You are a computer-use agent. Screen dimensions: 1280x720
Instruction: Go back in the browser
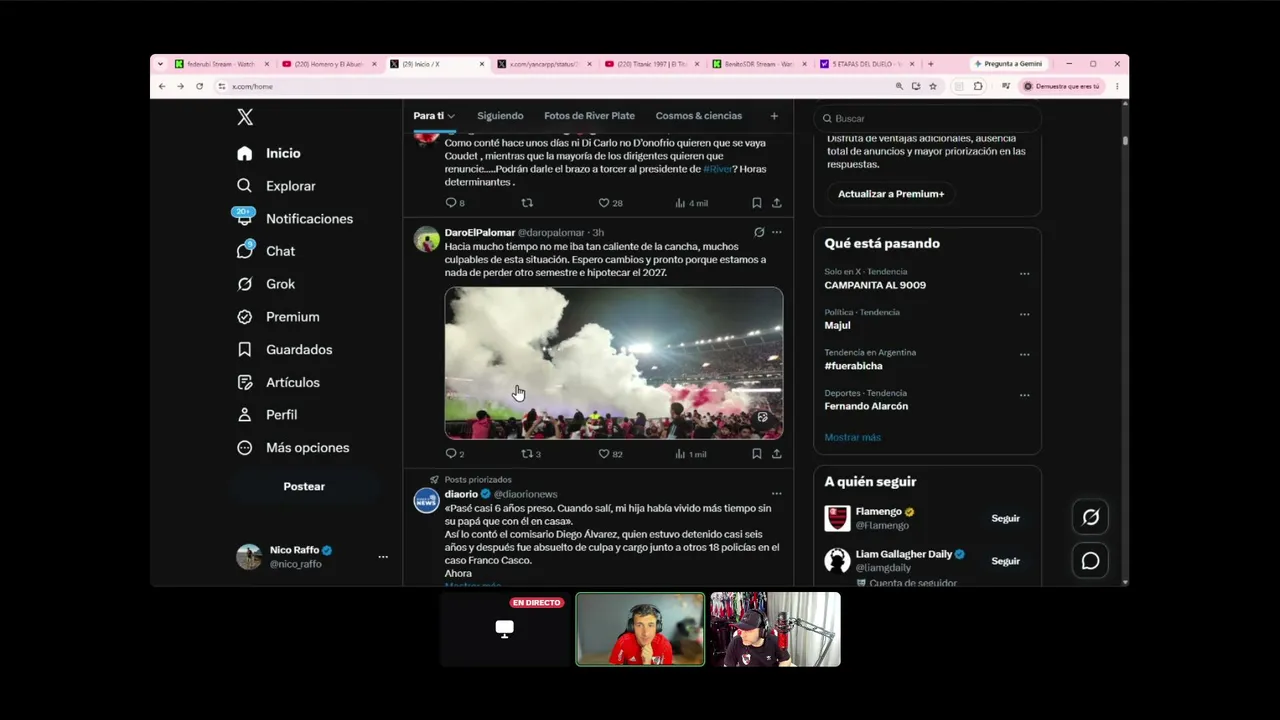tap(162, 86)
